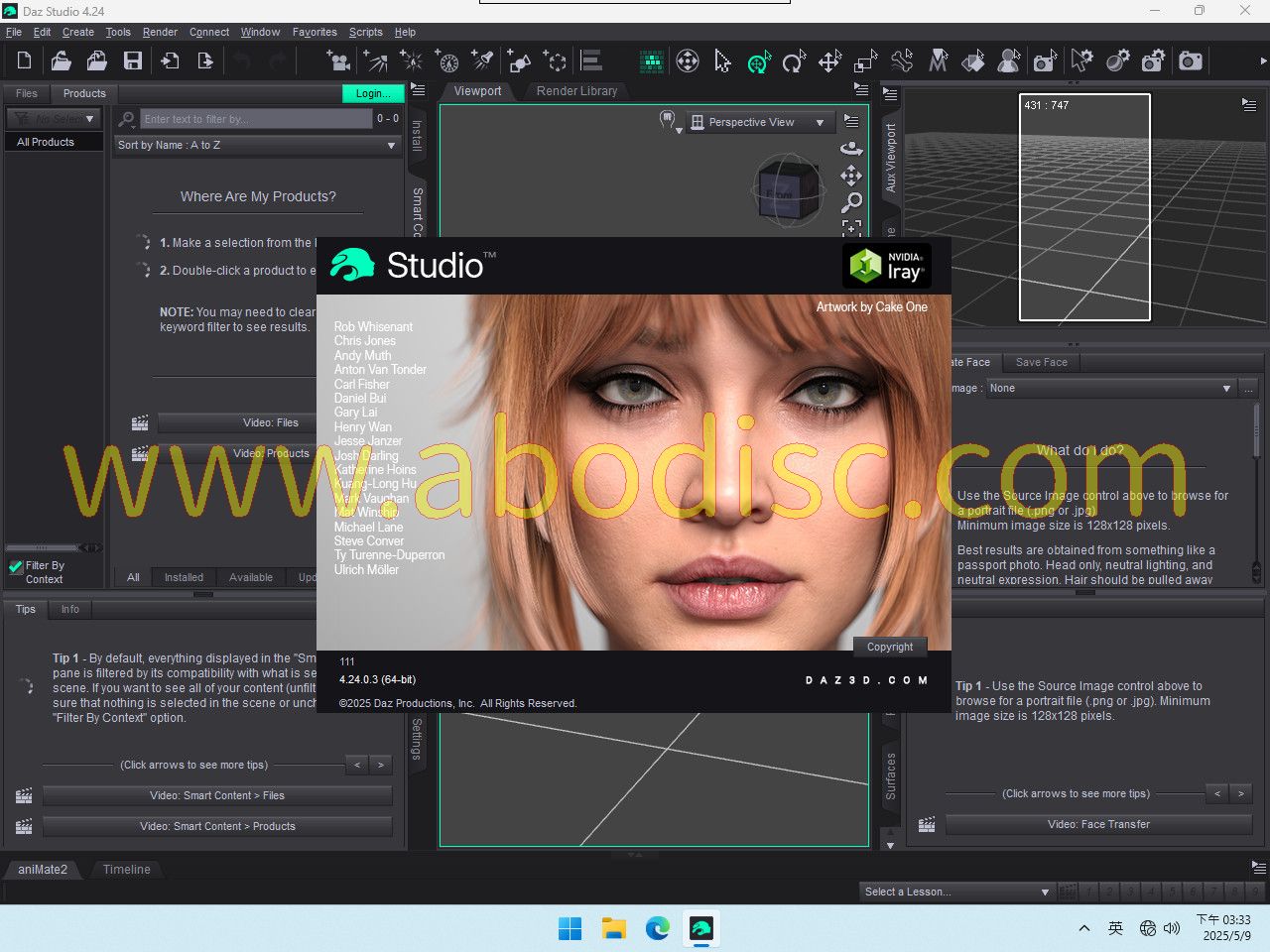Click the viewport view cube
This screenshot has width=1270, height=952.
789,189
